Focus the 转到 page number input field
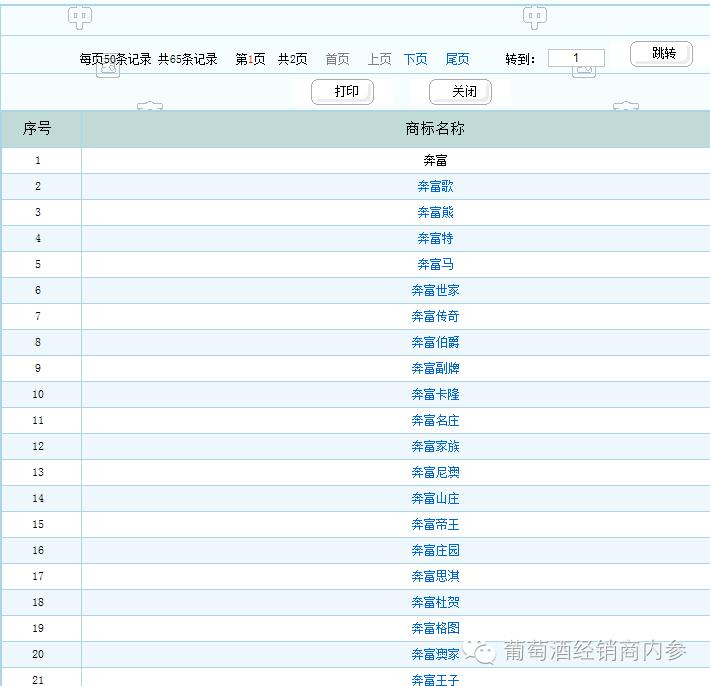The width and height of the screenshot is (710, 686). tap(576, 58)
